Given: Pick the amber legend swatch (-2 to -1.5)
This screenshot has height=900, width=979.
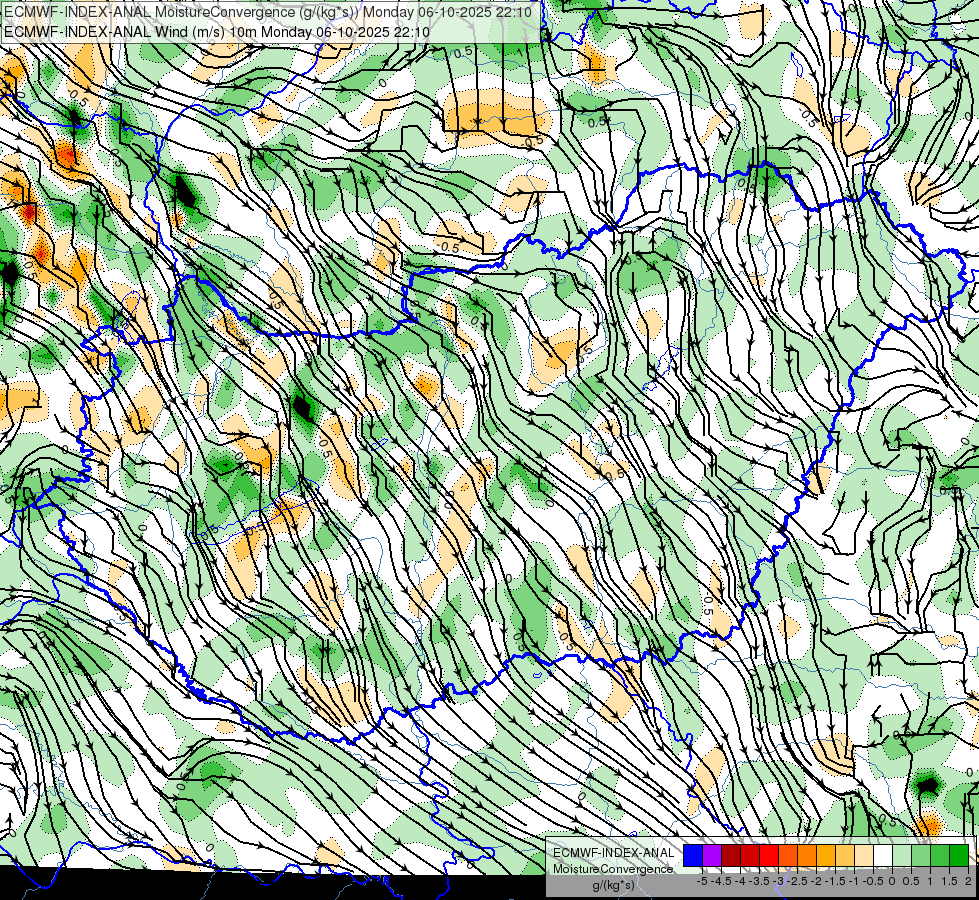Looking at the screenshot, I should (x=826, y=855).
